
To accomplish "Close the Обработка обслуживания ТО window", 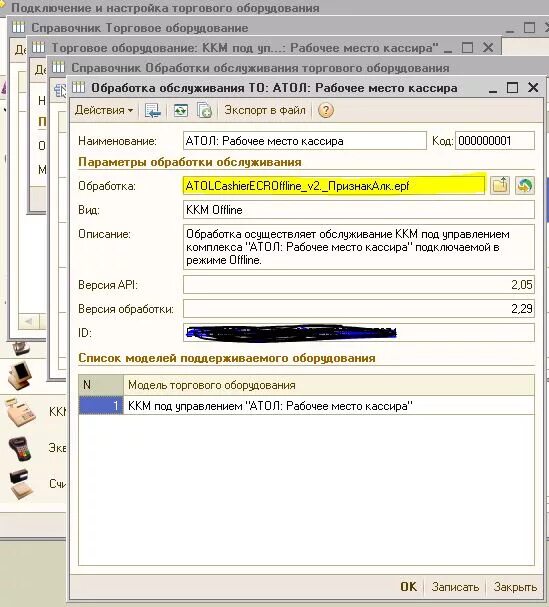I will tap(533, 87).
